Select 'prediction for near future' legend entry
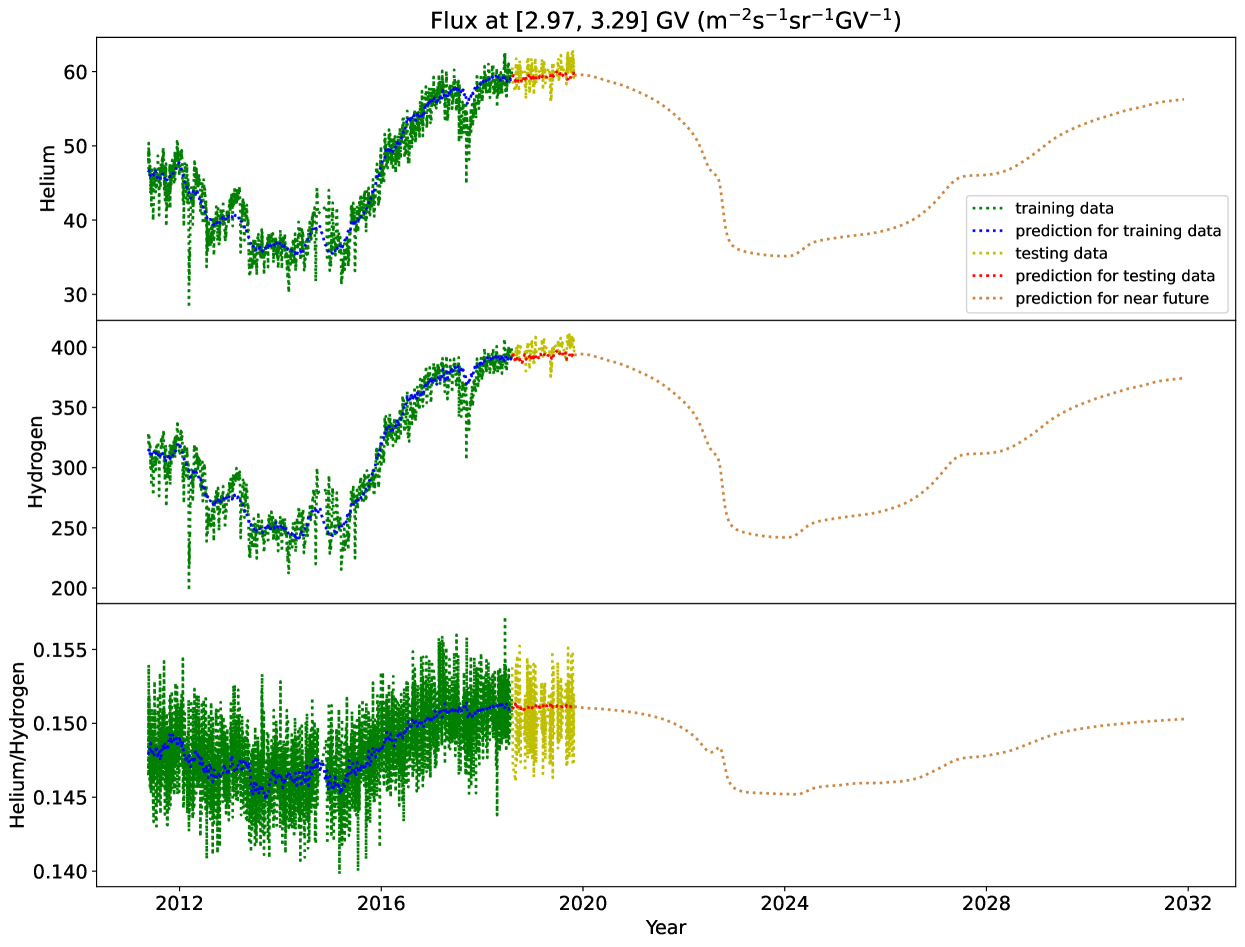 [1114, 299]
